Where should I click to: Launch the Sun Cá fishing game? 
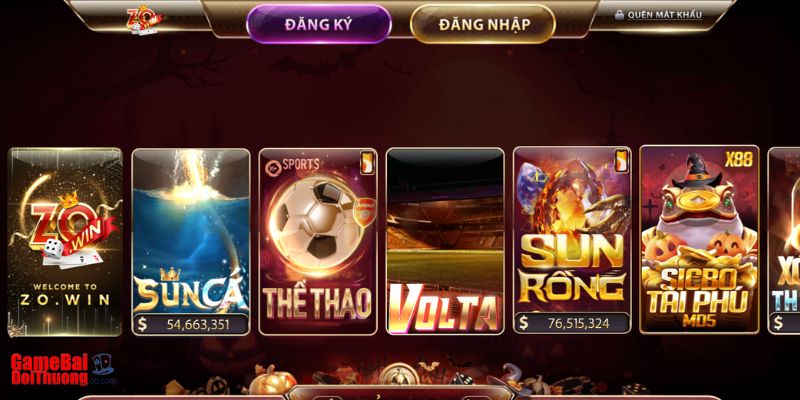pyautogui.click(x=191, y=242)
